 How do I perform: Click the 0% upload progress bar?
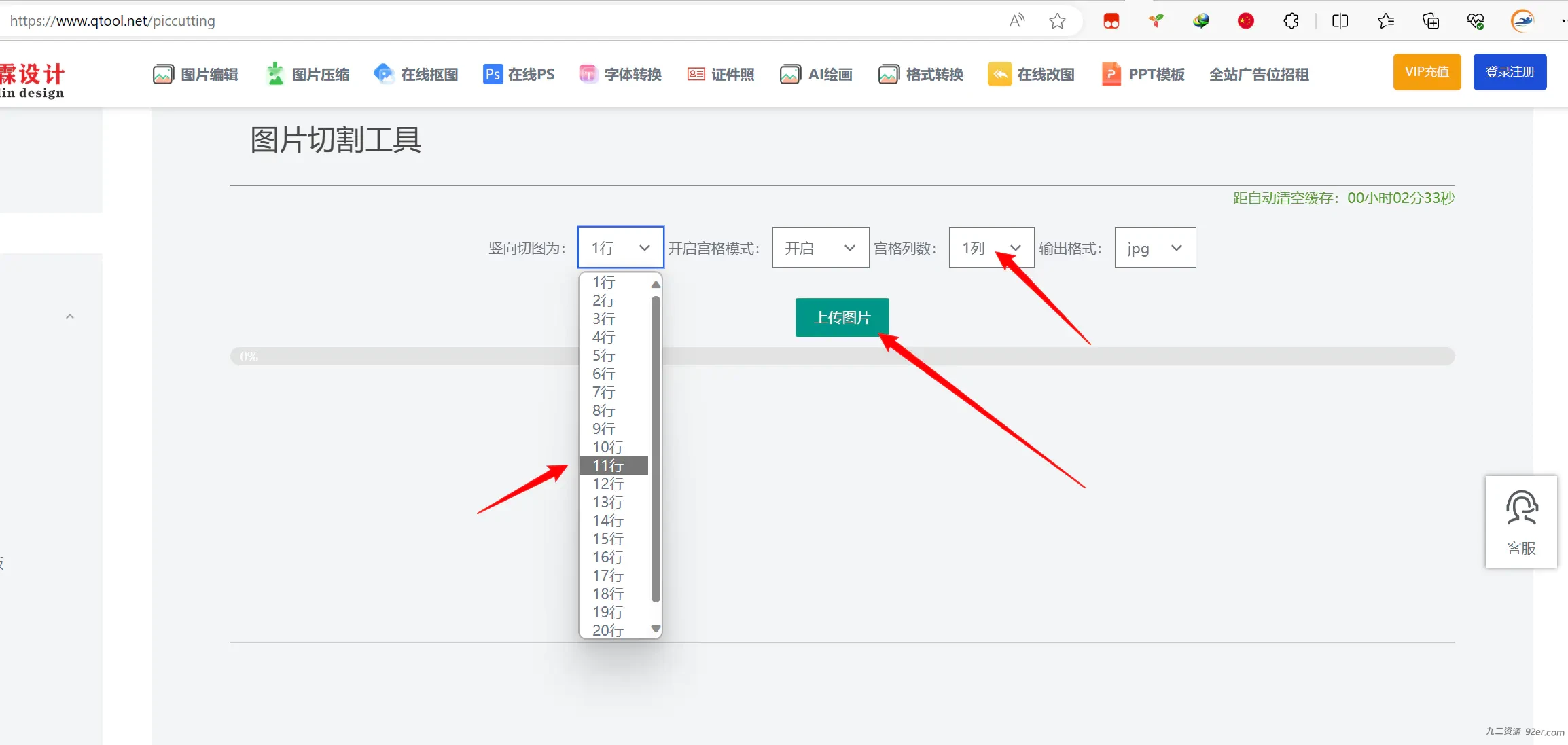[x=842, y=357]
